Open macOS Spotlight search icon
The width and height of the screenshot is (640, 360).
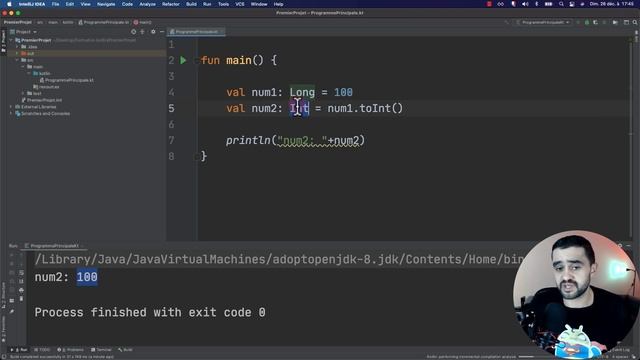coord(561,4)
